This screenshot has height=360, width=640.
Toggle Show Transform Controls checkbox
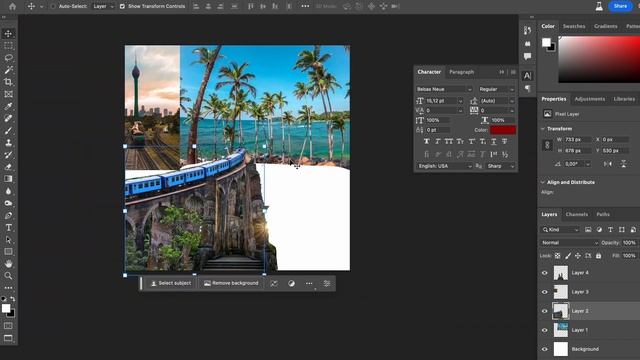coord(122,6)
